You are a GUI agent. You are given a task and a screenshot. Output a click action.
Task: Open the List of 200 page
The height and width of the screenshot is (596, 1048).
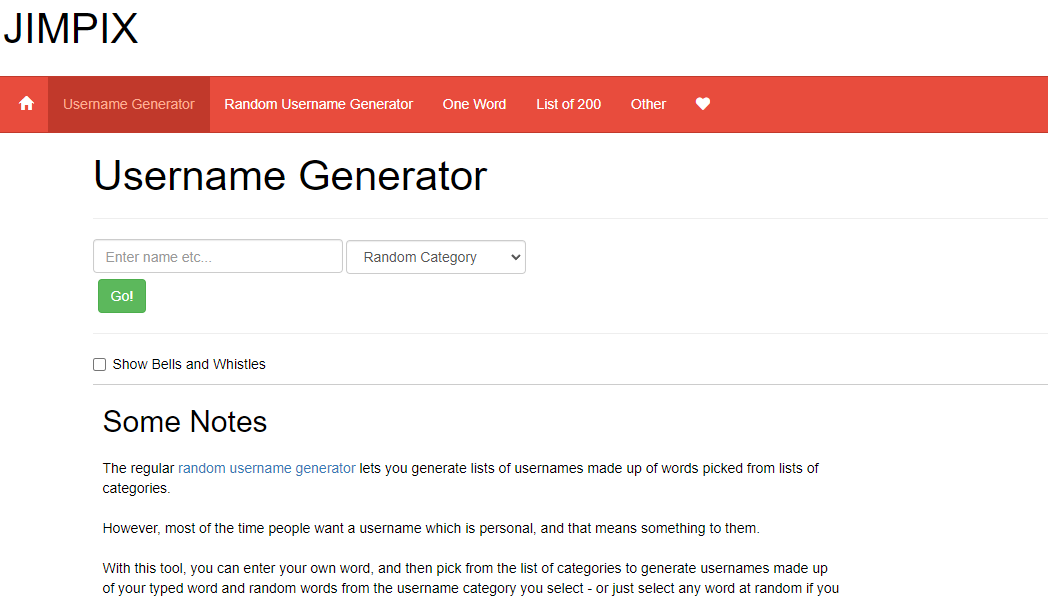568,104
